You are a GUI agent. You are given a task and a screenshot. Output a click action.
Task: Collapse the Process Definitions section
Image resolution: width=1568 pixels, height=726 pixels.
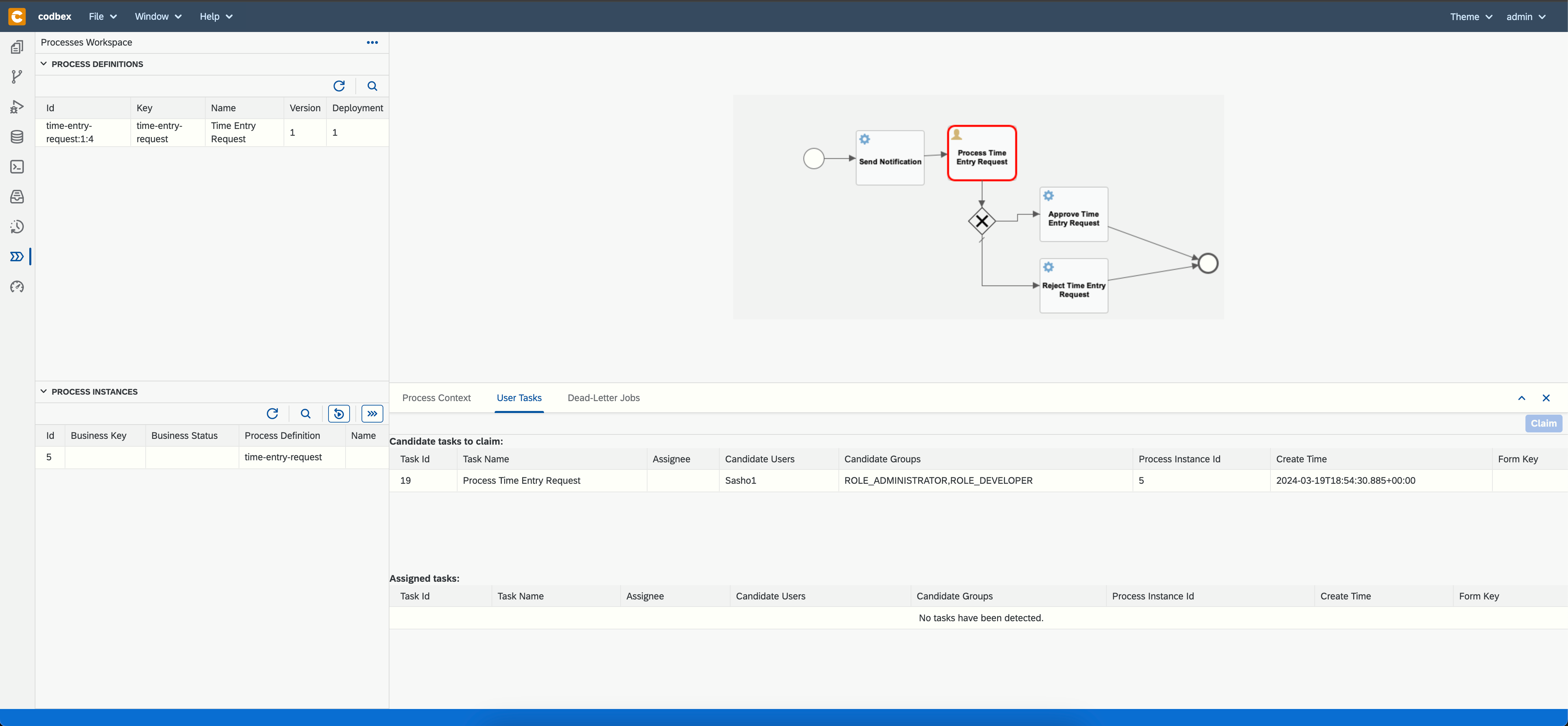coord(44,64)
